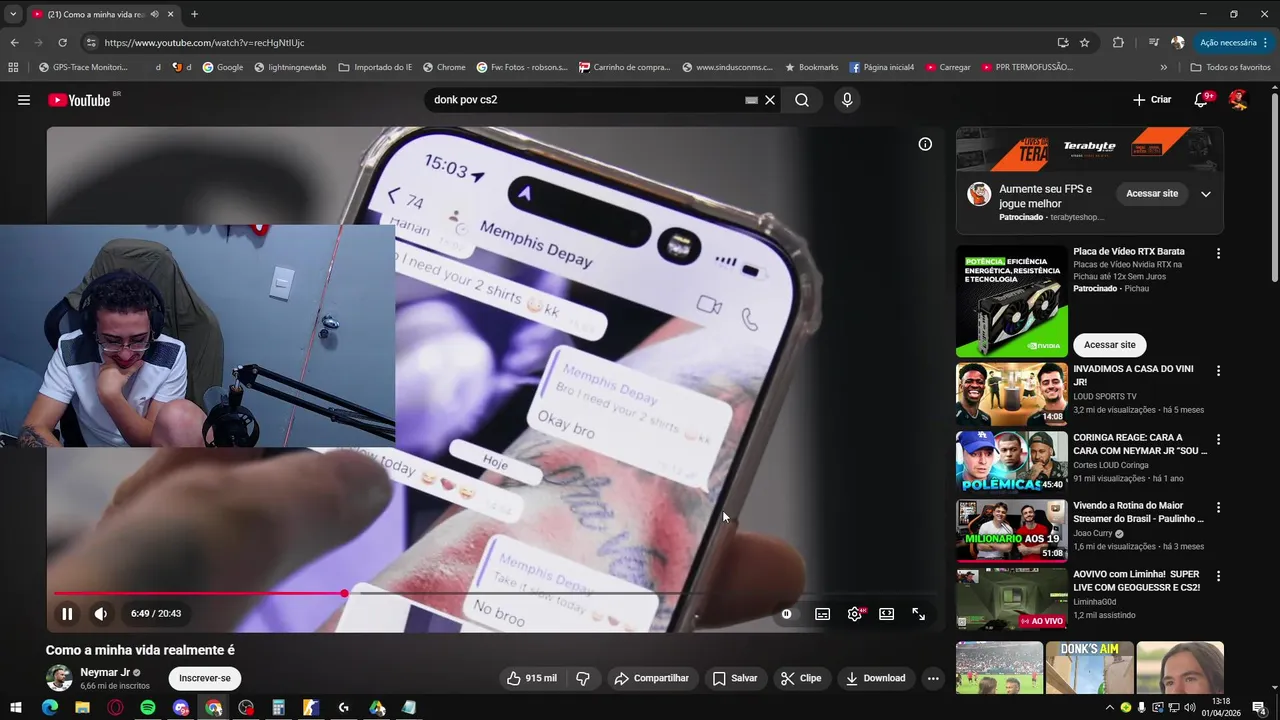Show the video info card icon
1280x720 pixels.
tap(925, 144)
